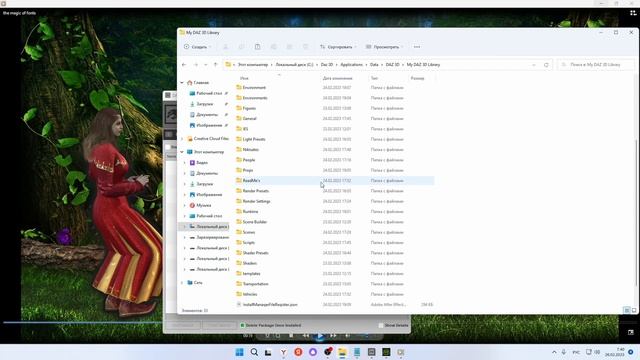Expand the Видео tree node
This screenshot has height=360, width=640.
[184, 162]
